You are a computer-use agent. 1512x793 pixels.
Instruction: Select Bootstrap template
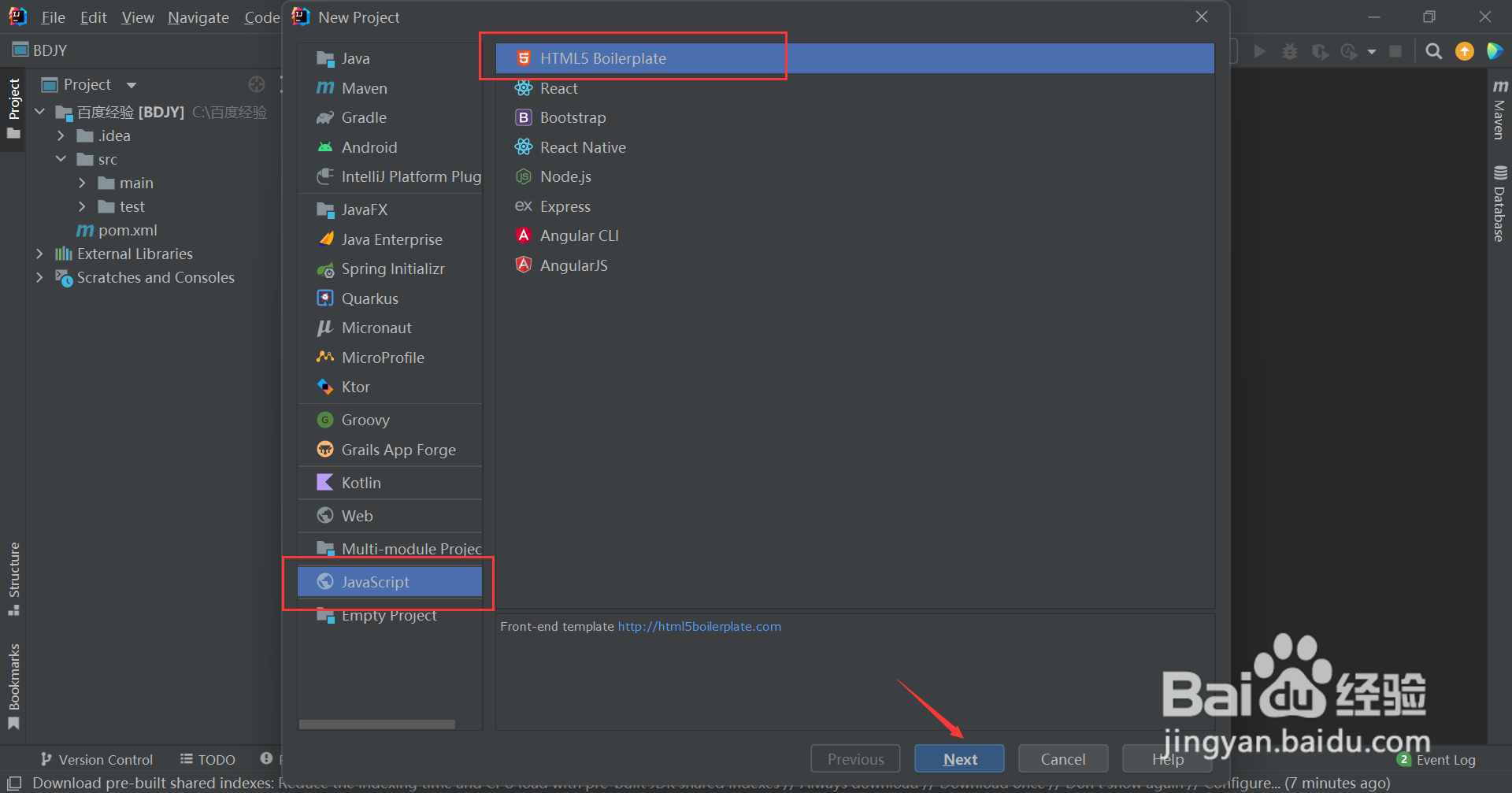coord(854,117)
